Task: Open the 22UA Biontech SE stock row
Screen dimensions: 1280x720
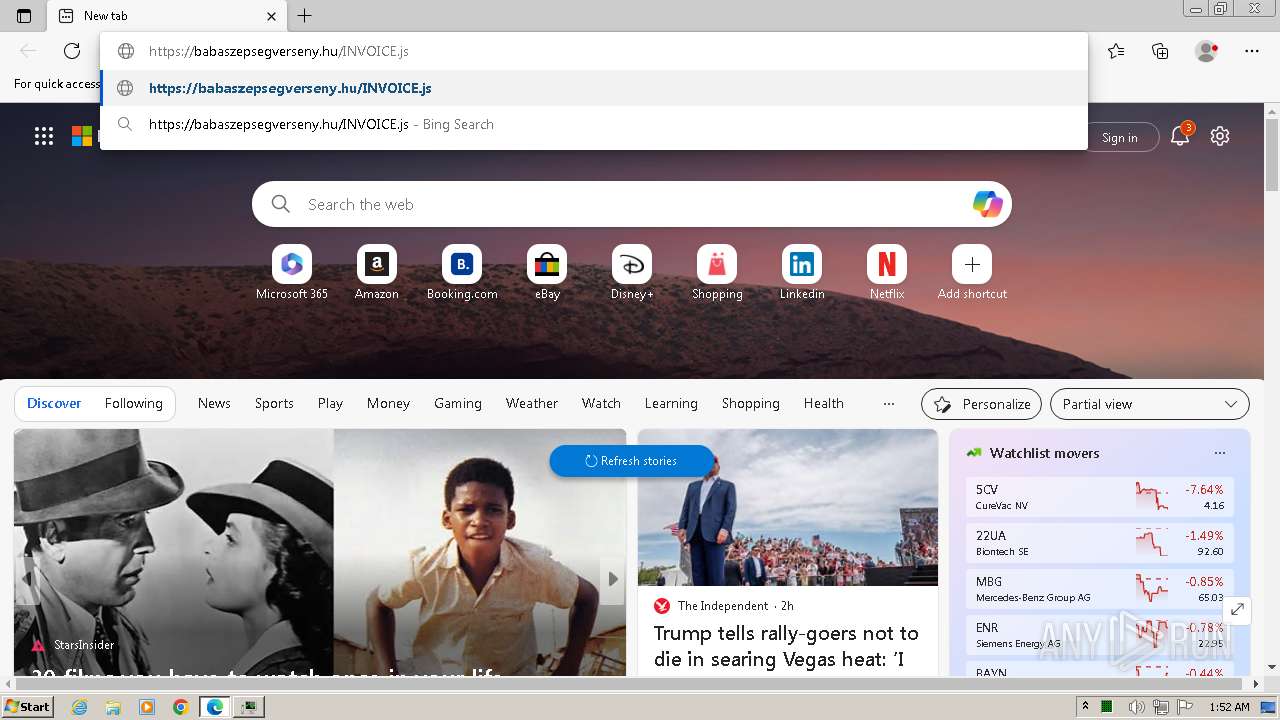Action: [1100, 543]
